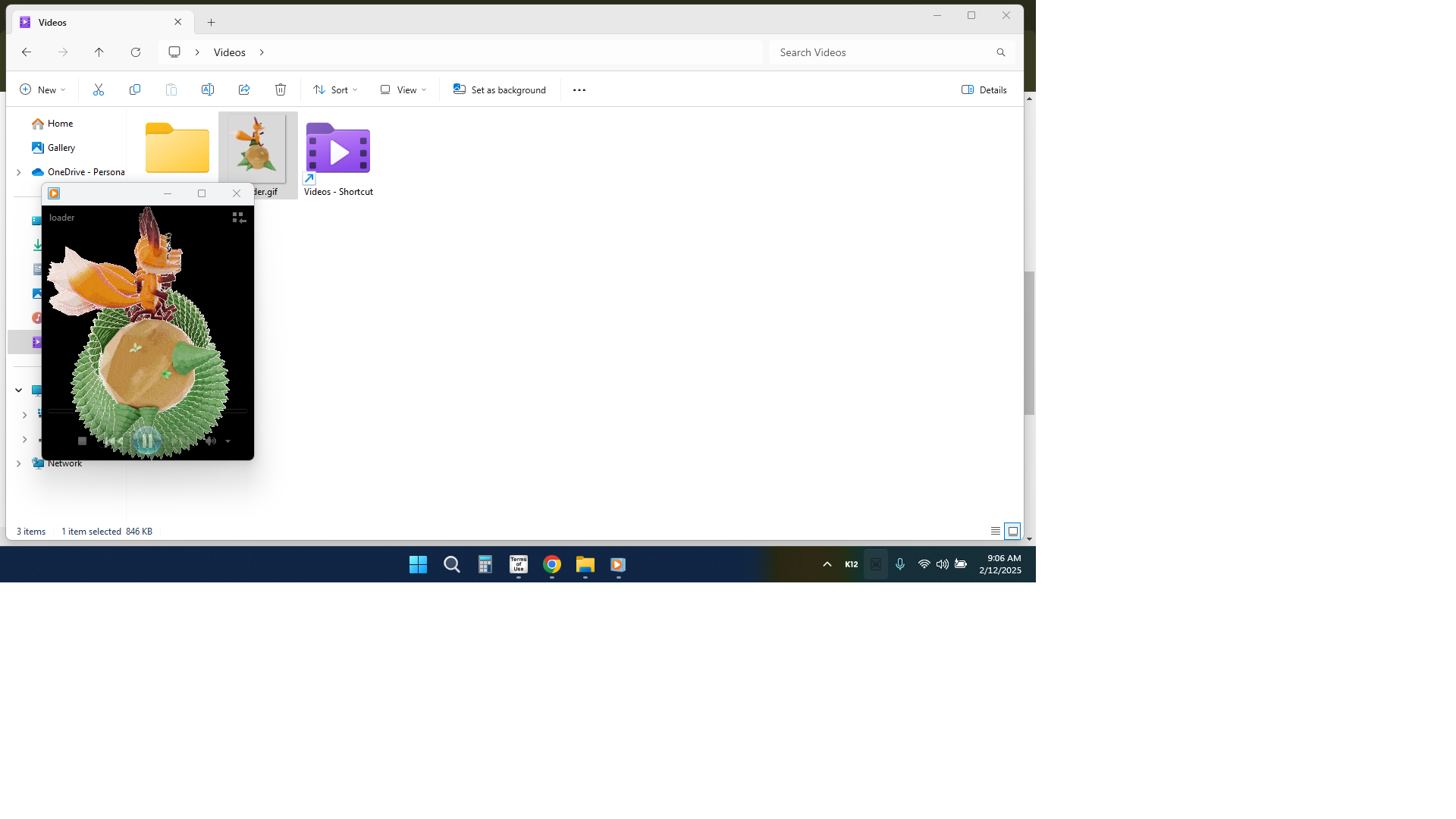Open Wi-Fi network settings in tray
This screenshot has height=819, width=1456.
(x=924, y=564)
